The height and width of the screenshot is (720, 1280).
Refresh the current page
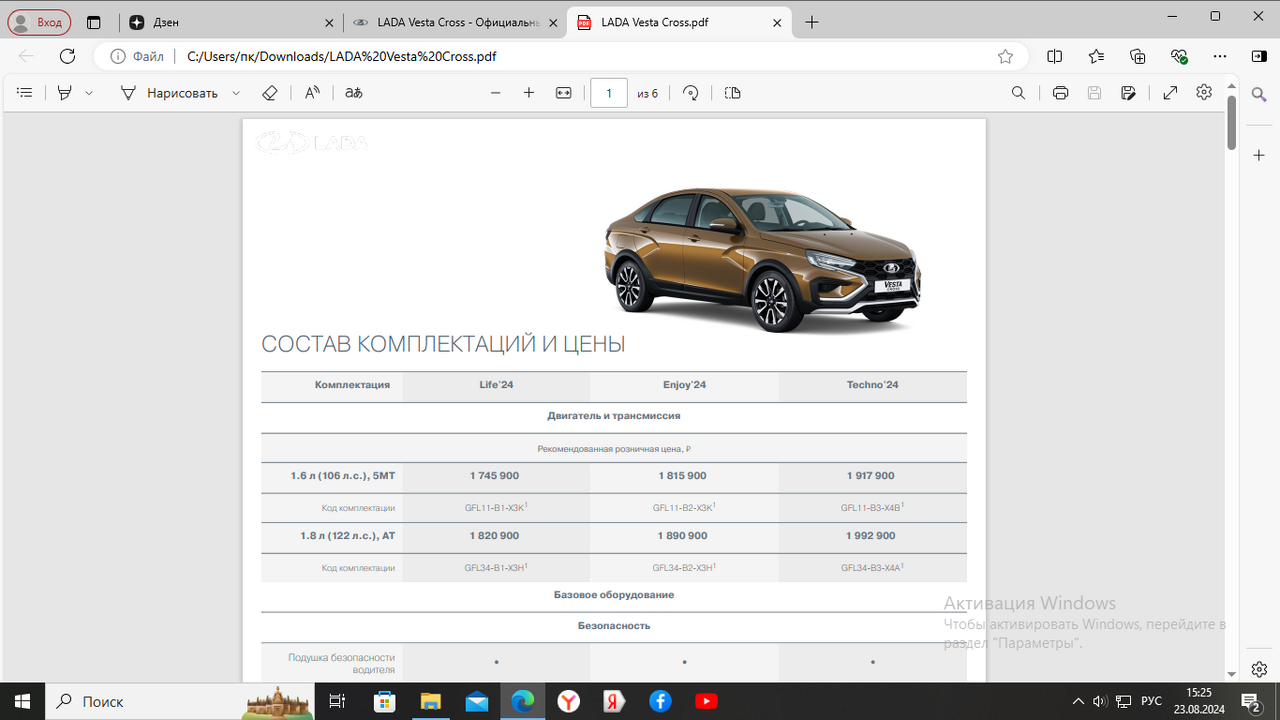tap(67, 56)
